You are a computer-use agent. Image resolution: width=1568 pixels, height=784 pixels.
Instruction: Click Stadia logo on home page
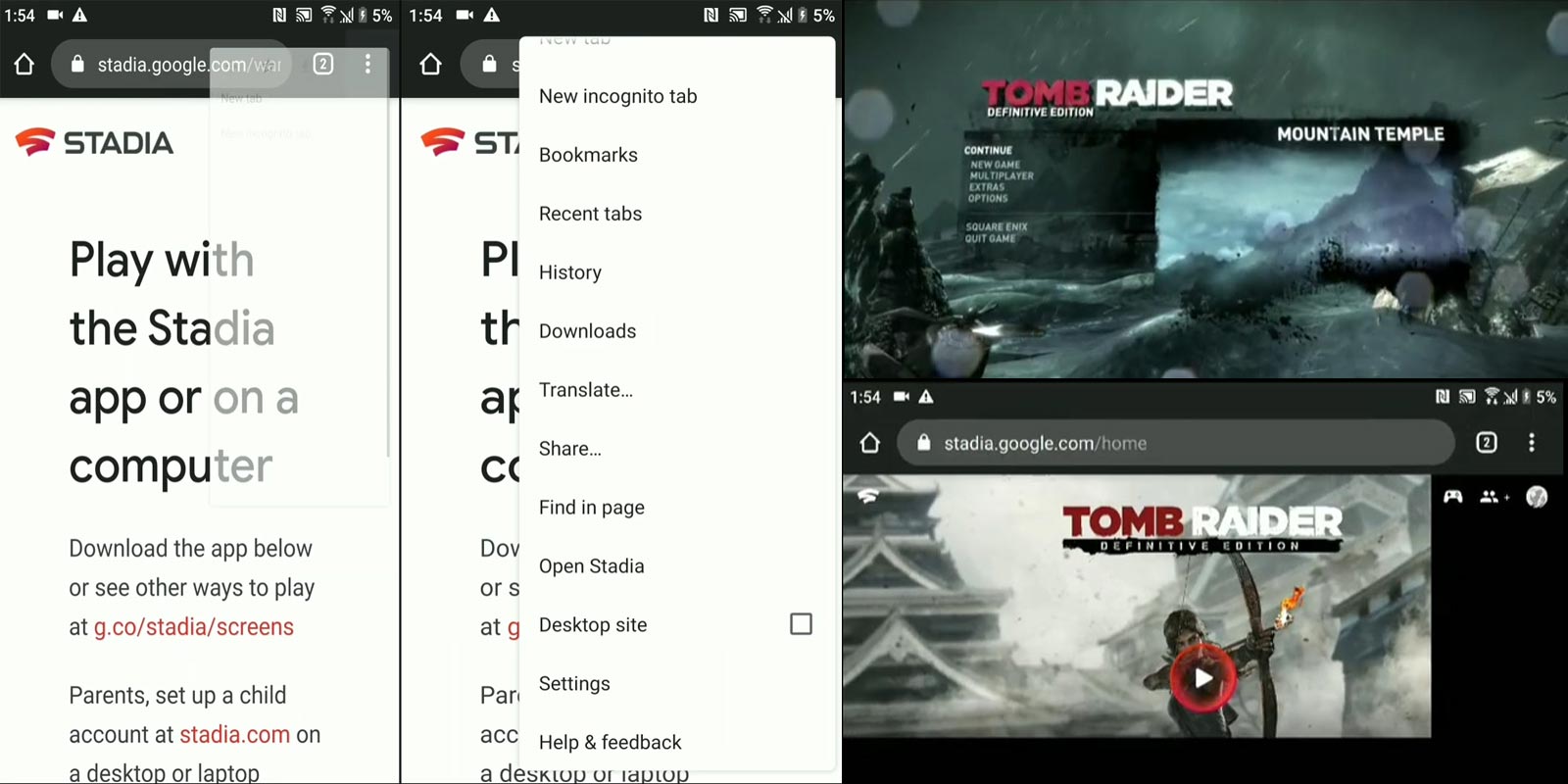point(867,497)
